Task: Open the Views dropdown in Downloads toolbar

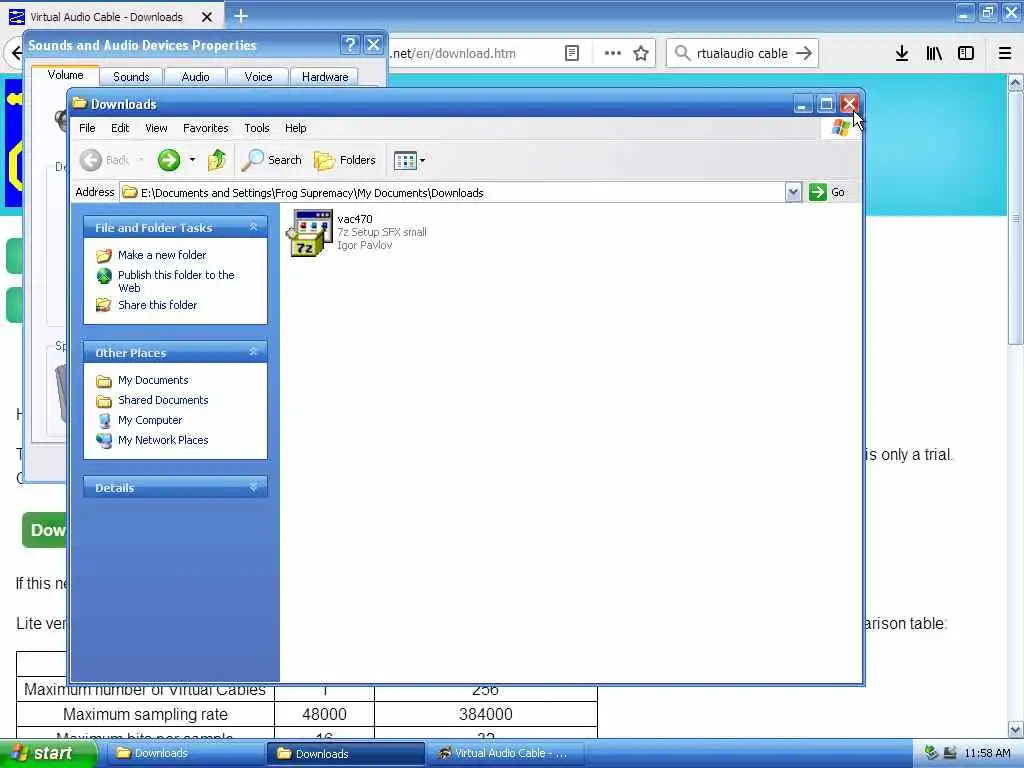Action: click(409, 160)
